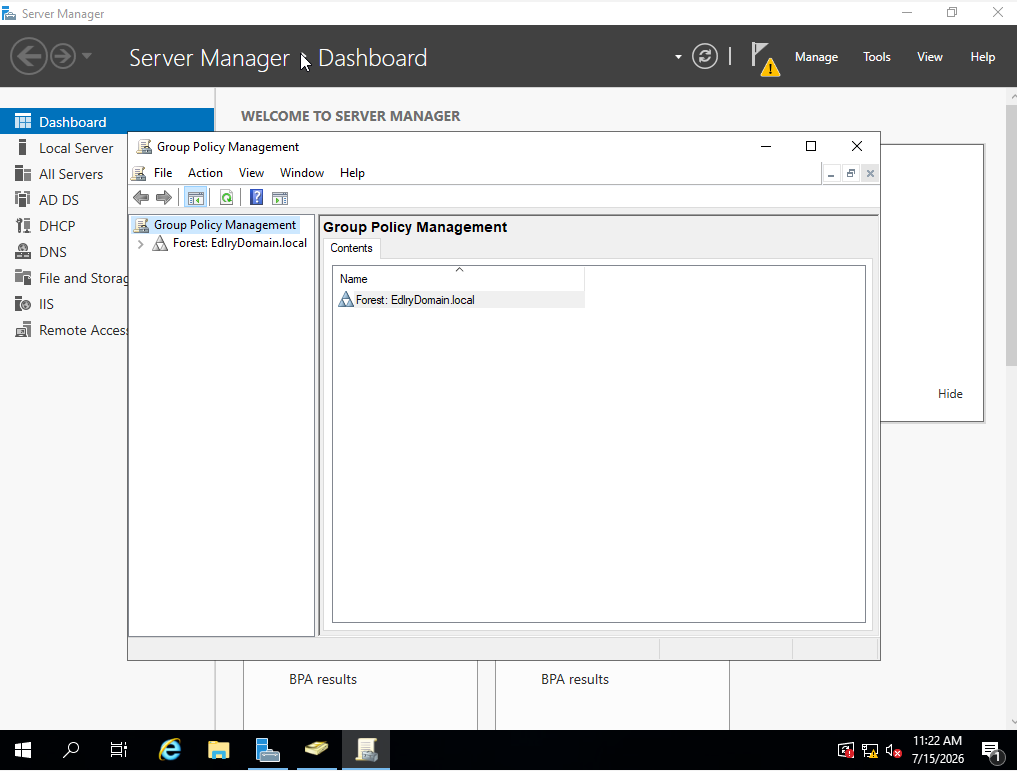
Task: Open File Explorer from taskbar
Action: click(219, 750)
